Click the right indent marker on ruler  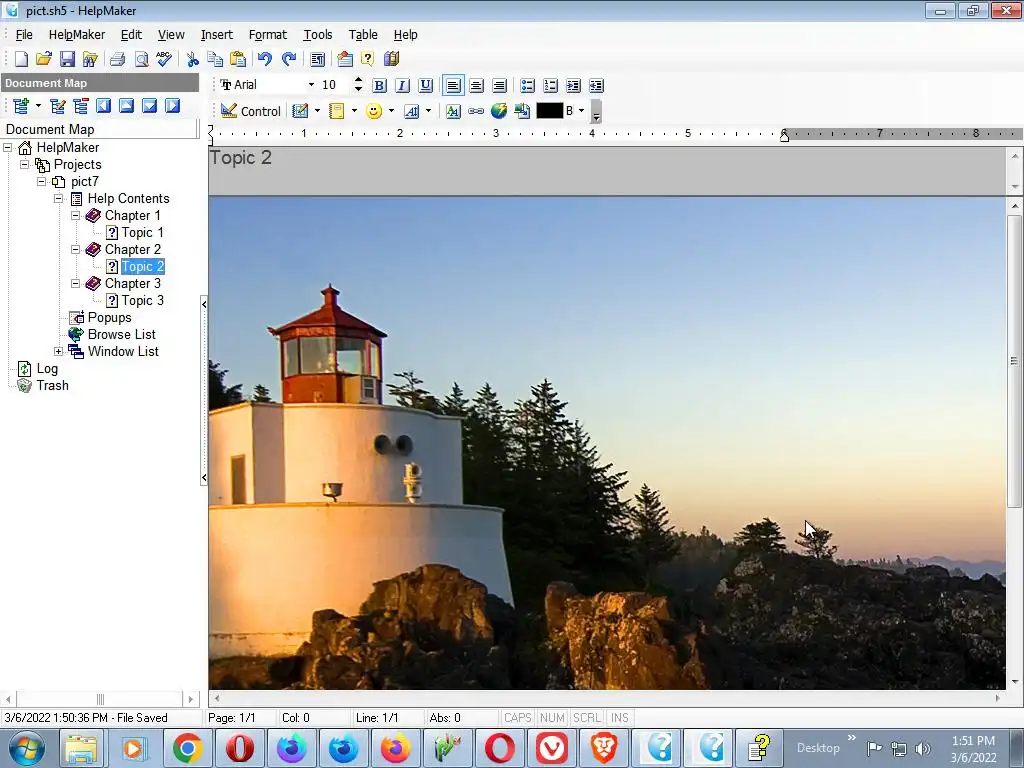click(784, 135)
